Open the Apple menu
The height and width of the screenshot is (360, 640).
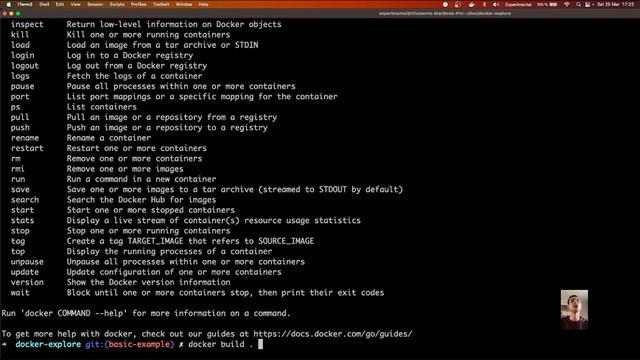[9, 4]
